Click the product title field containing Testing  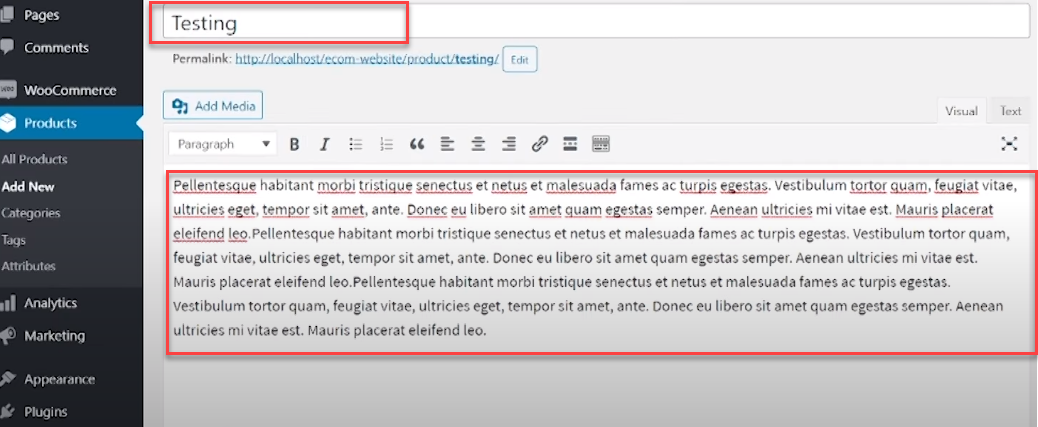click(596, 23)
